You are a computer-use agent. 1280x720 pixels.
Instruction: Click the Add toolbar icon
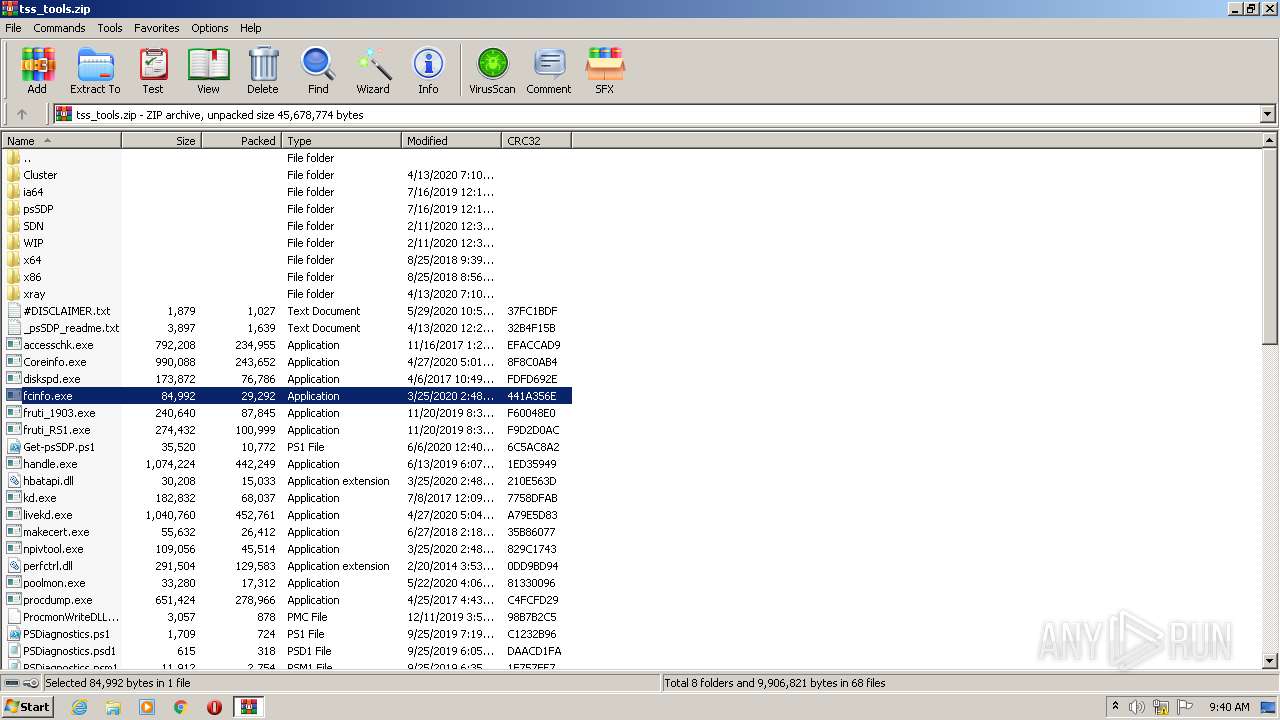[x=37, y=71]
